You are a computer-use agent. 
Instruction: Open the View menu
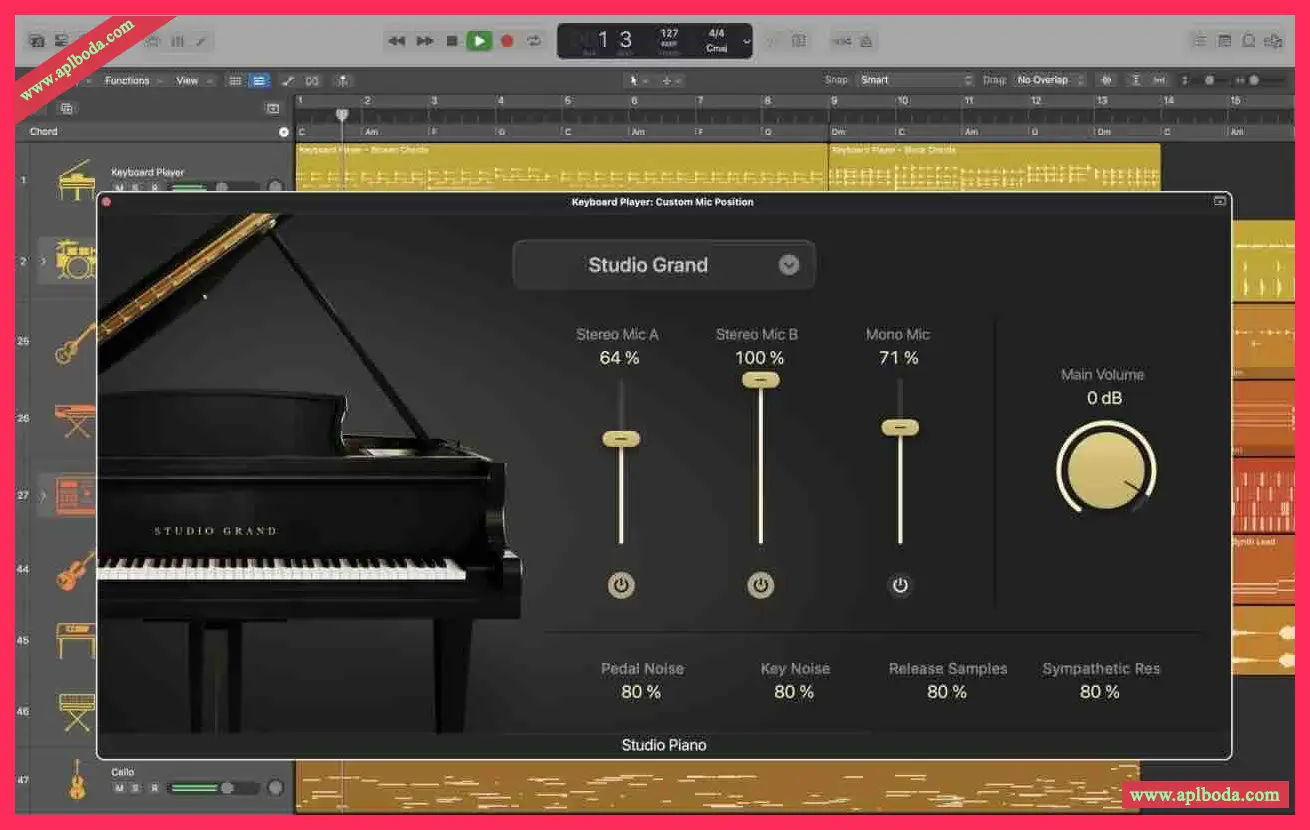(x=184, y=80)
